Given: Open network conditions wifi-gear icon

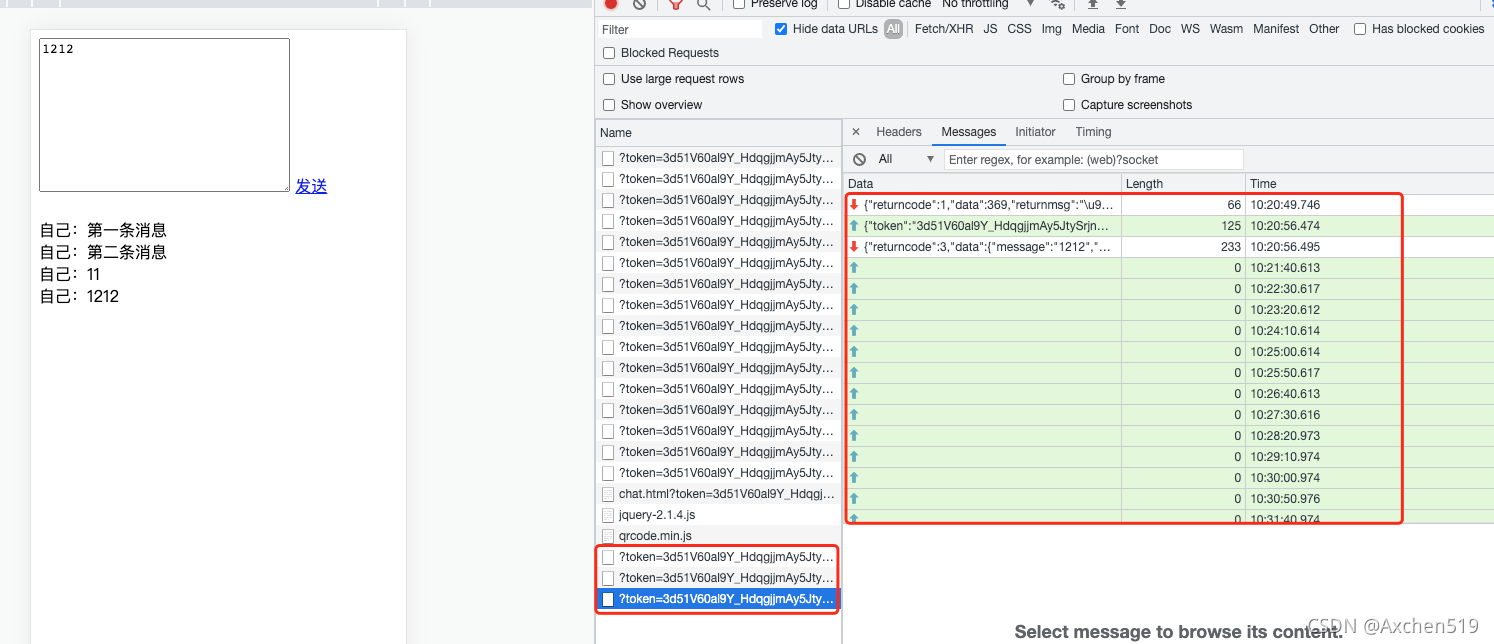Looking at the screenshot, I should point(1058,4).
